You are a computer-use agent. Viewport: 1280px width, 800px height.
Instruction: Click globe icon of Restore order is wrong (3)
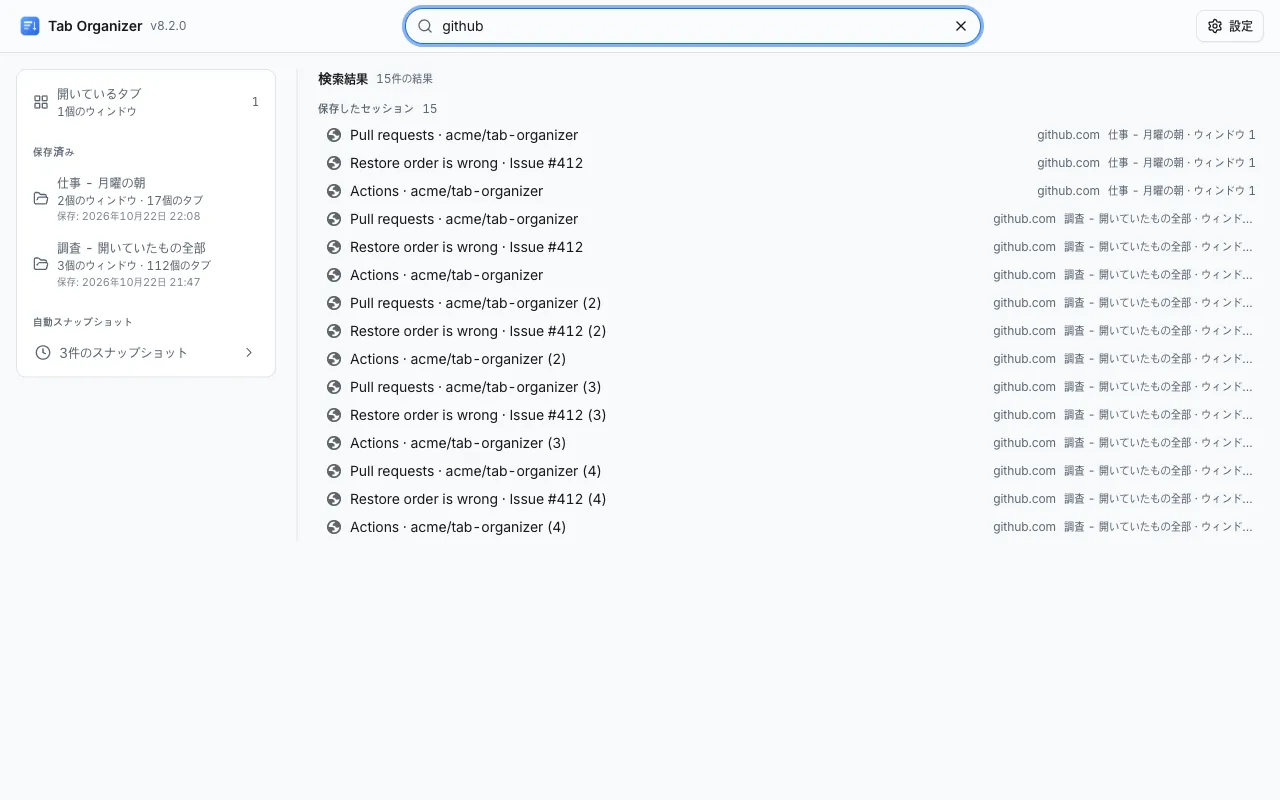334,415
